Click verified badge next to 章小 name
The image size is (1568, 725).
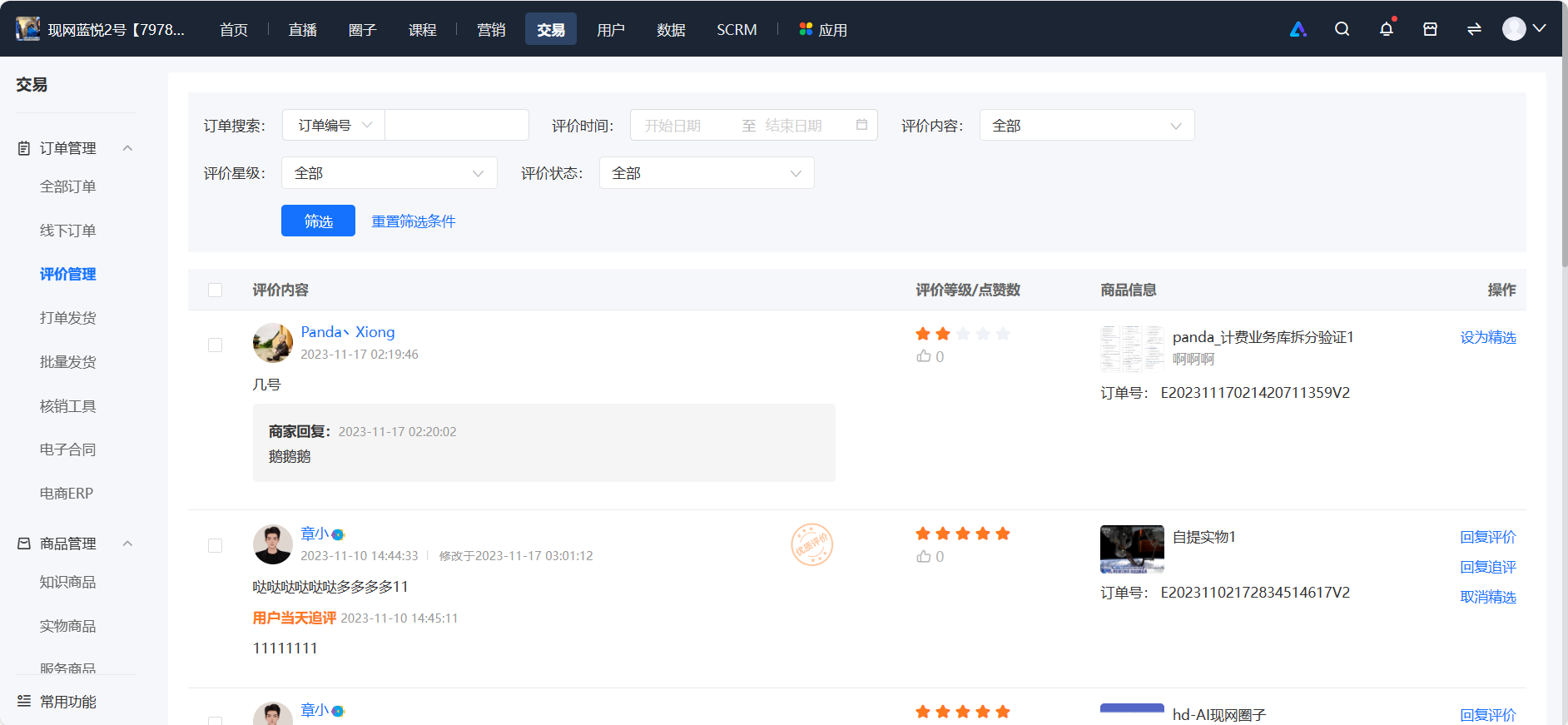pos(338,534)
